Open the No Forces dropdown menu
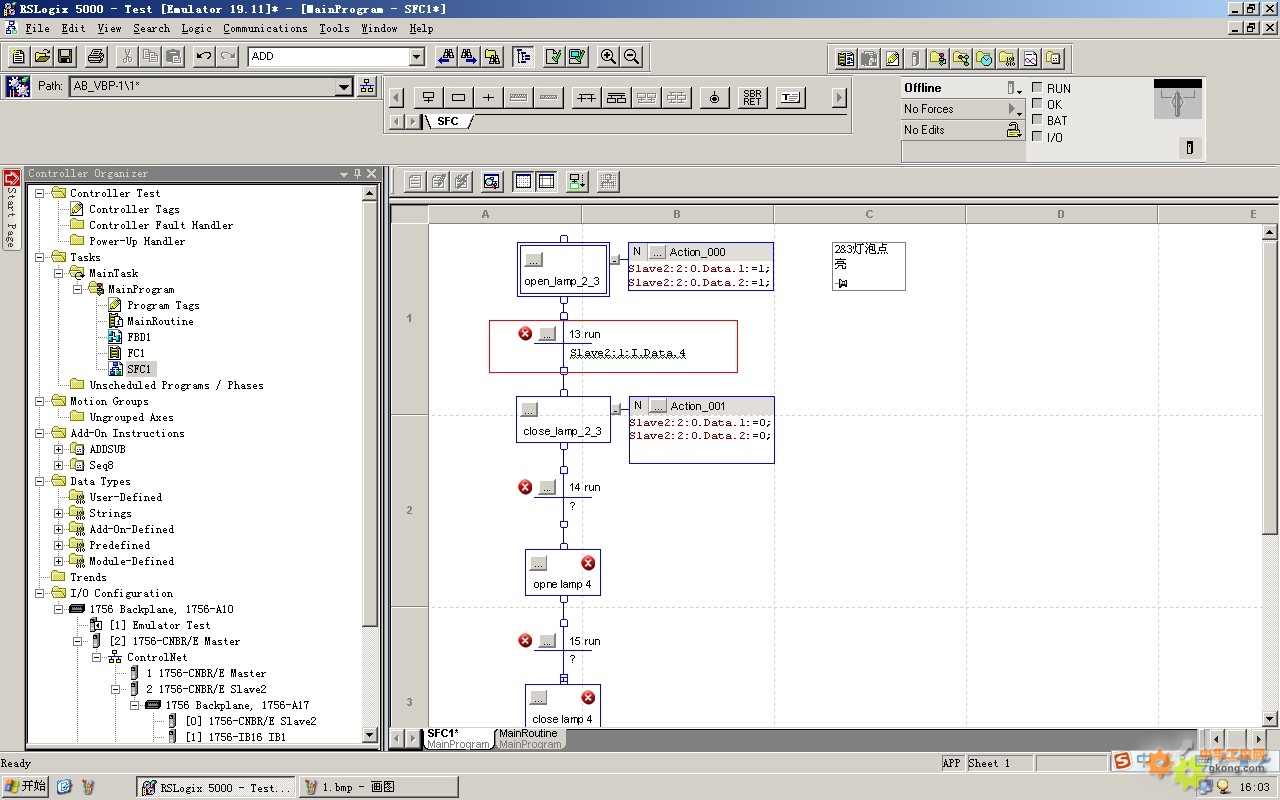 coord(1015,109)
